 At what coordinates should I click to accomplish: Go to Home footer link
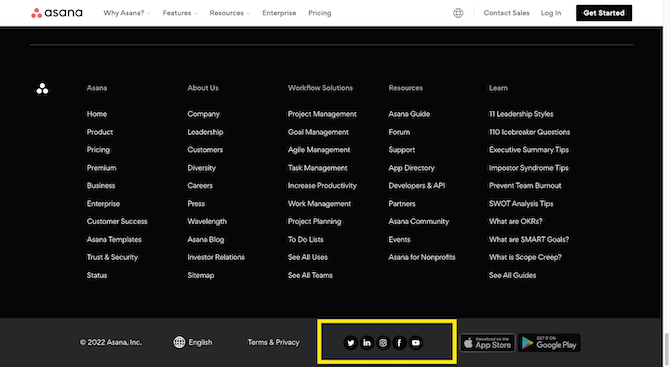click(x=97, y=114)
